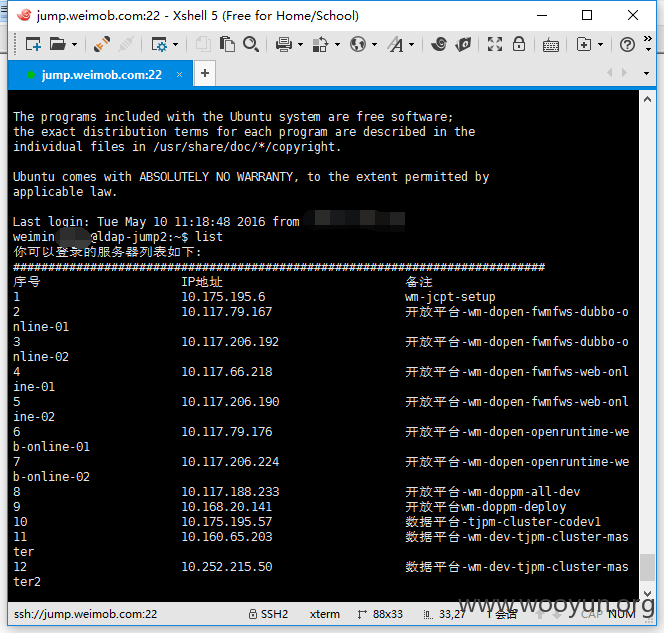Image resolution: width=664 pixels, height=633 pixels.
Task: Expand the Open folder dropdown arrow
Action: click(75, 44)
